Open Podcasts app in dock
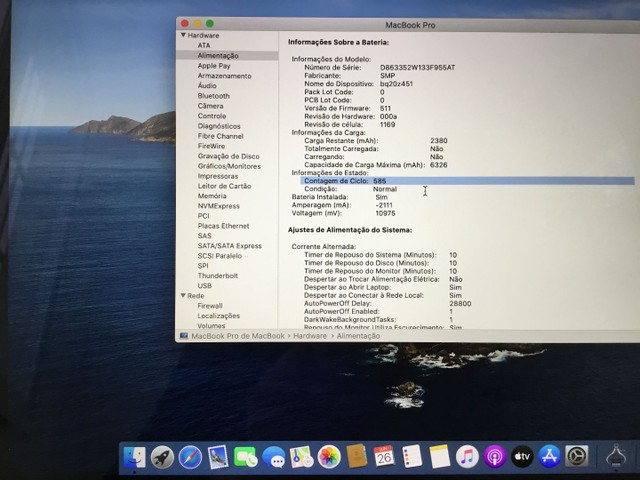Screen dimensions: 640x480 click(x=495, y=456)
